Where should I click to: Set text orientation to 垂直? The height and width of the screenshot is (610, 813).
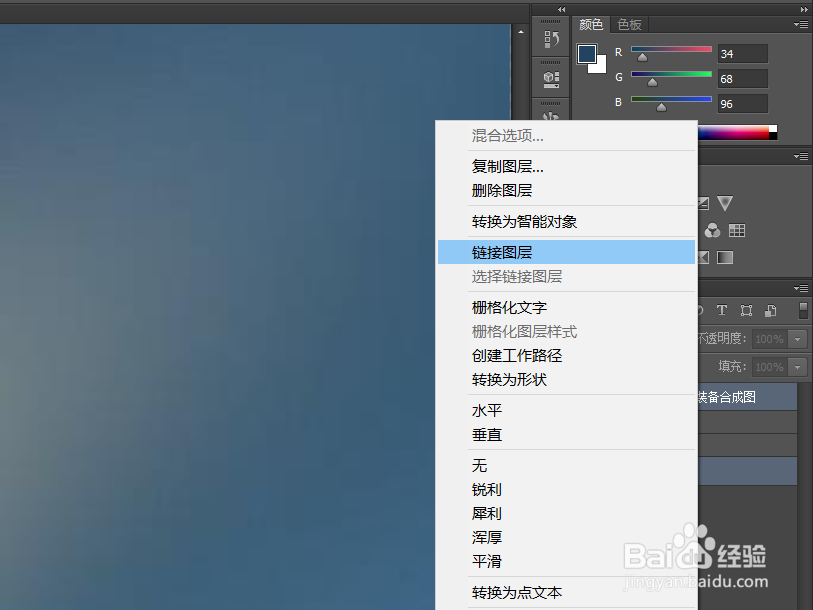click(566, 435)
